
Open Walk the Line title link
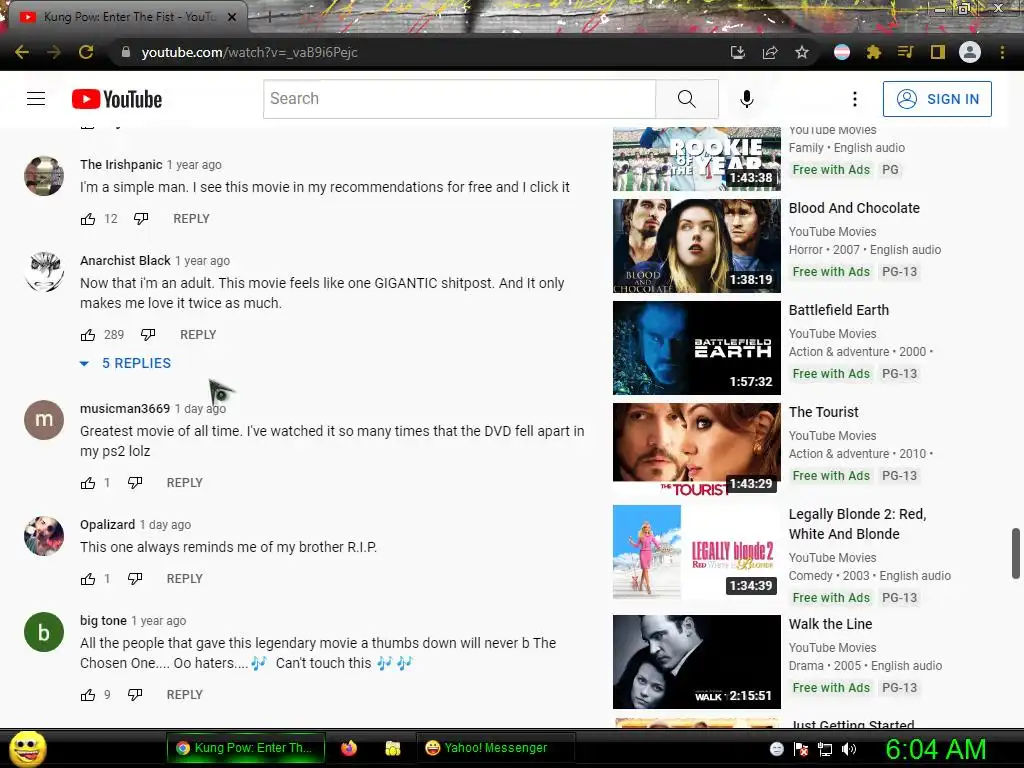[830, 624]
